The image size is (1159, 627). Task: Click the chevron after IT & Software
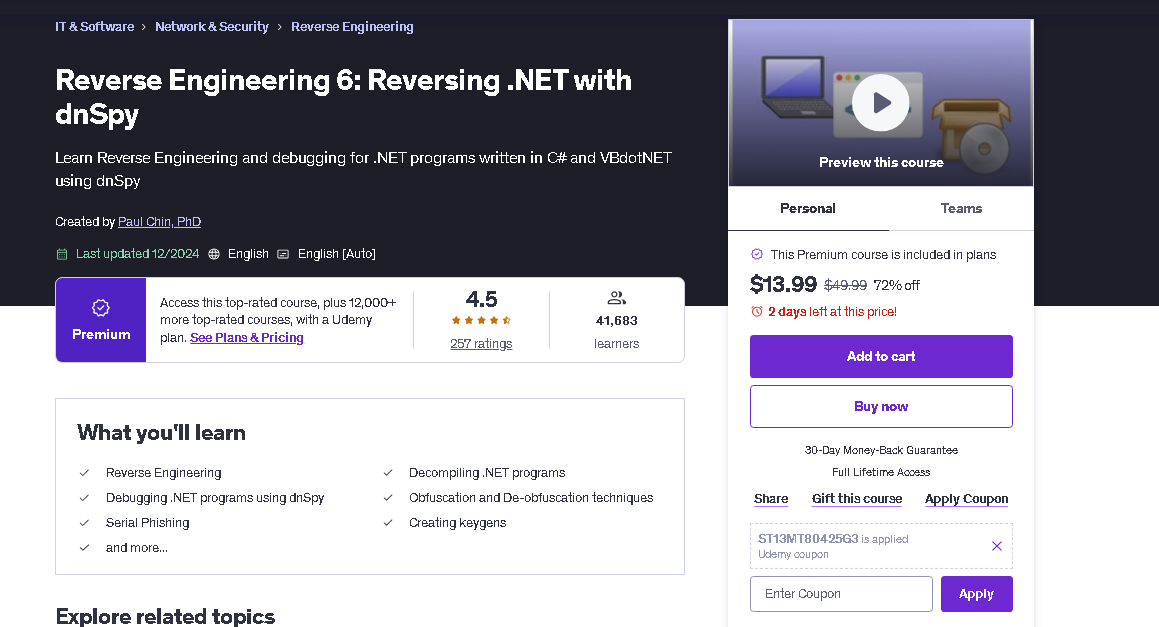(143, 27)
